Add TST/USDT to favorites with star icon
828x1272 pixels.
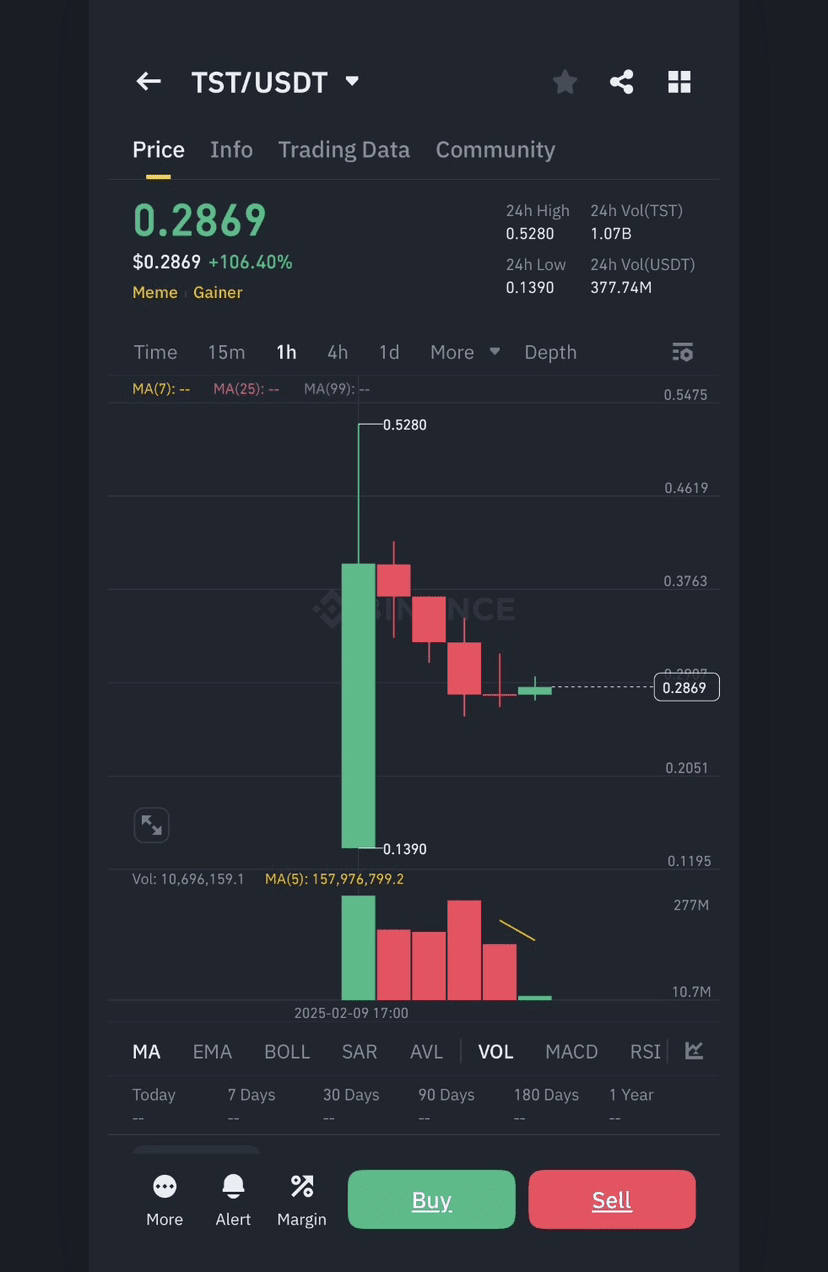(565, 82)
